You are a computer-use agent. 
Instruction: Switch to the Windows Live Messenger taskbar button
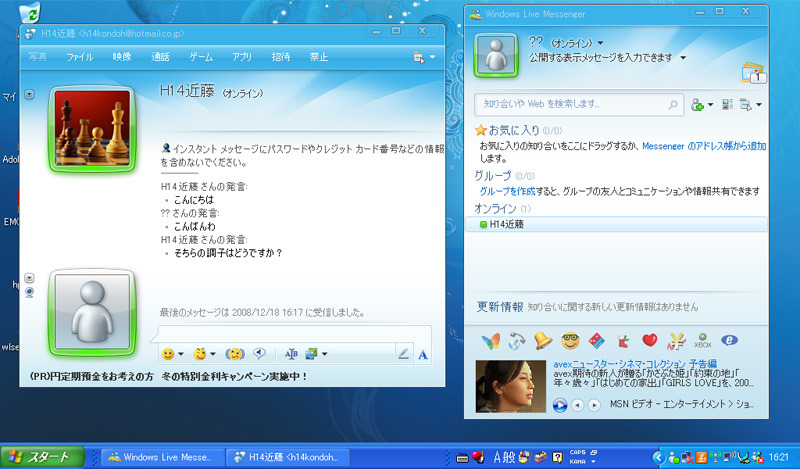tap(163, 457)
